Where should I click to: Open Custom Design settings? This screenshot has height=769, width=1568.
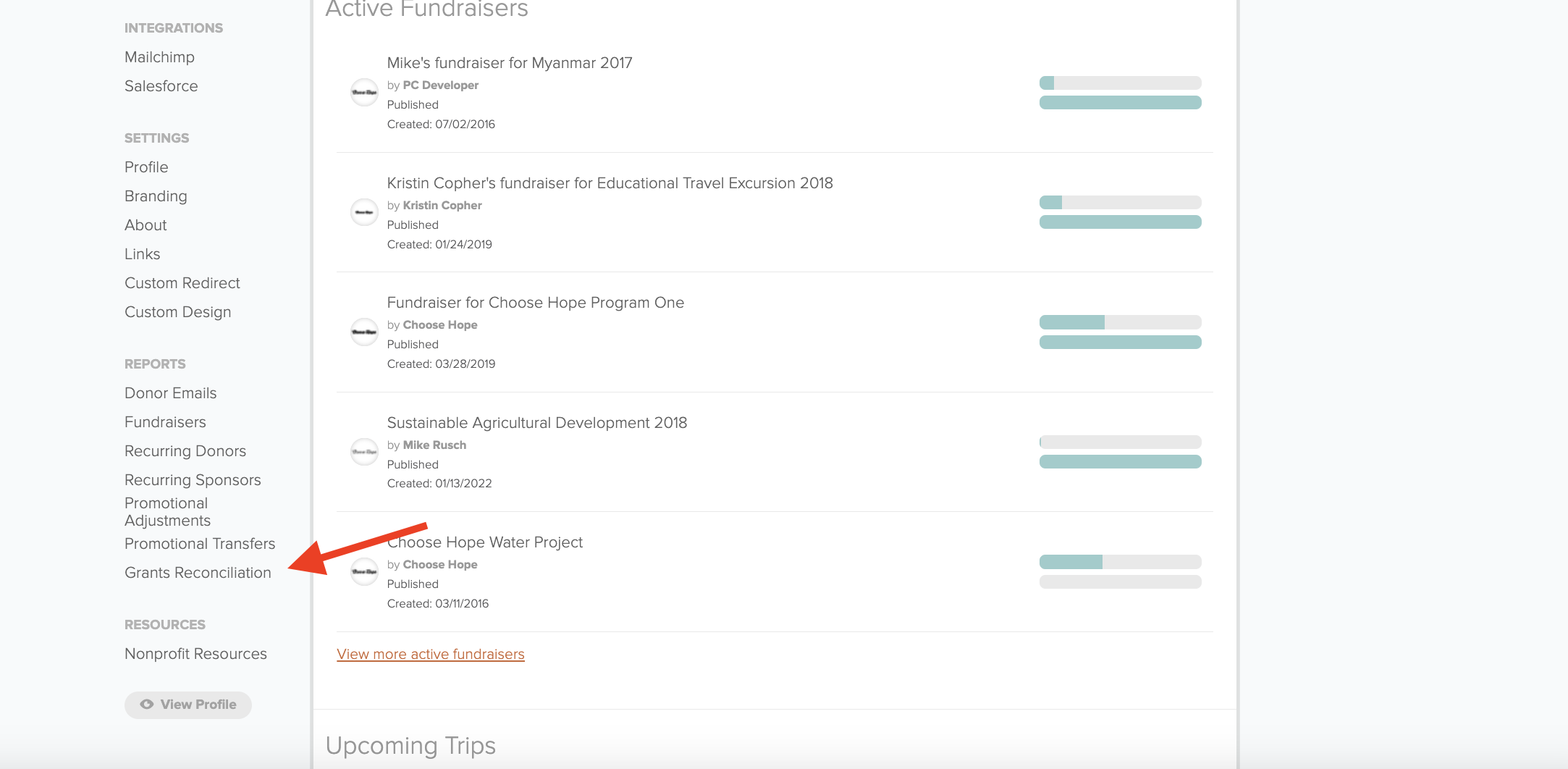click(178, 312)
